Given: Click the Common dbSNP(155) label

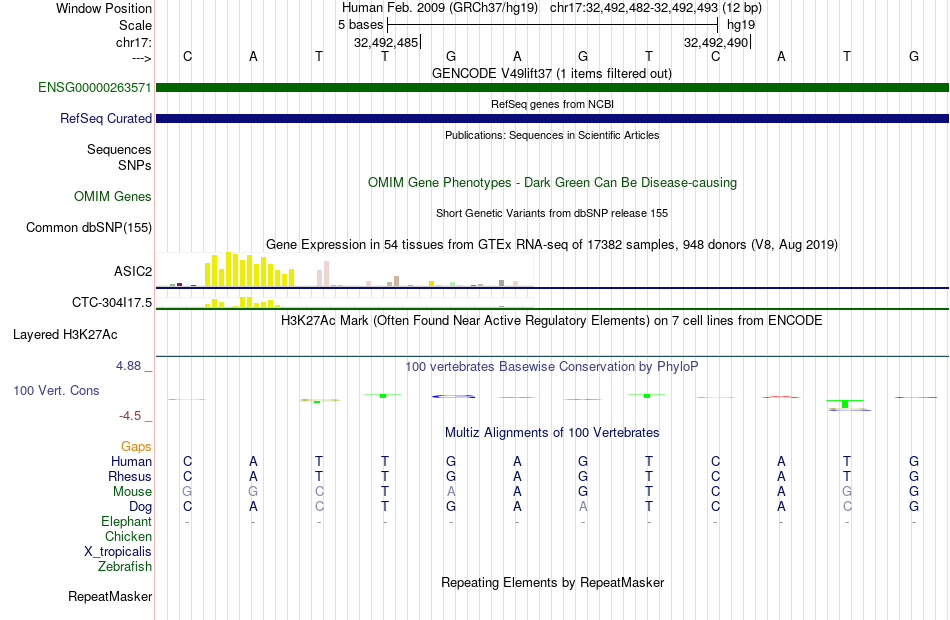Looking at the screenshot, I should pyautogui.click(x=88, y=227).
